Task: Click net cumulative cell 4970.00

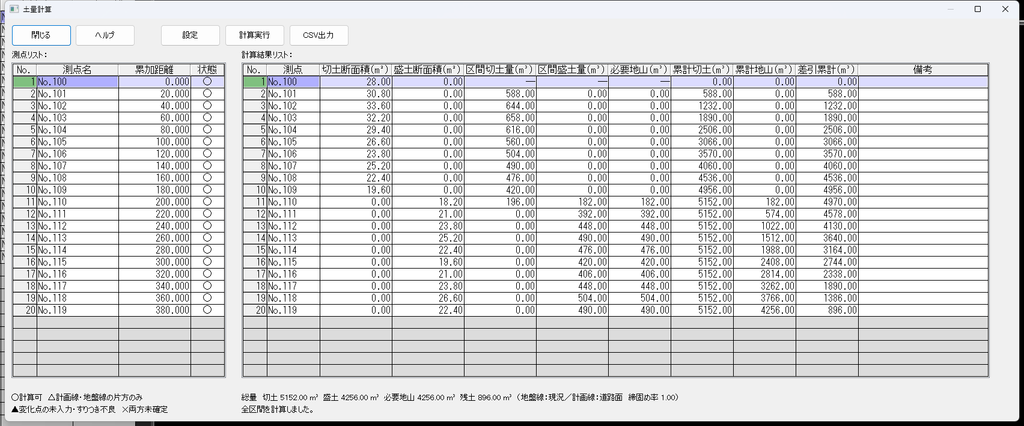Action: click(x=827, y=203)
